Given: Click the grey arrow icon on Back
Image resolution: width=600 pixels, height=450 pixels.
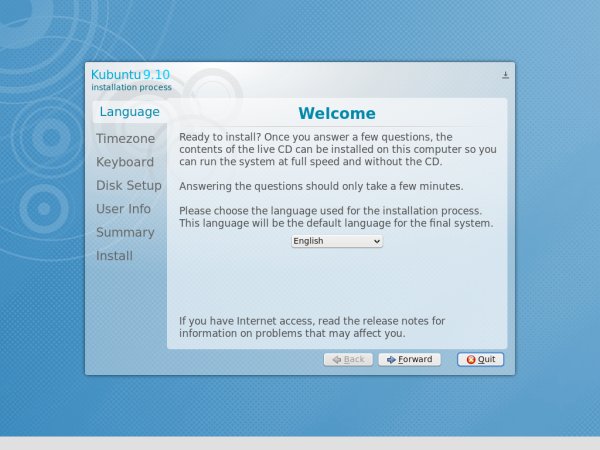Looking at the screenshot, I should click(x=336, y=359).
